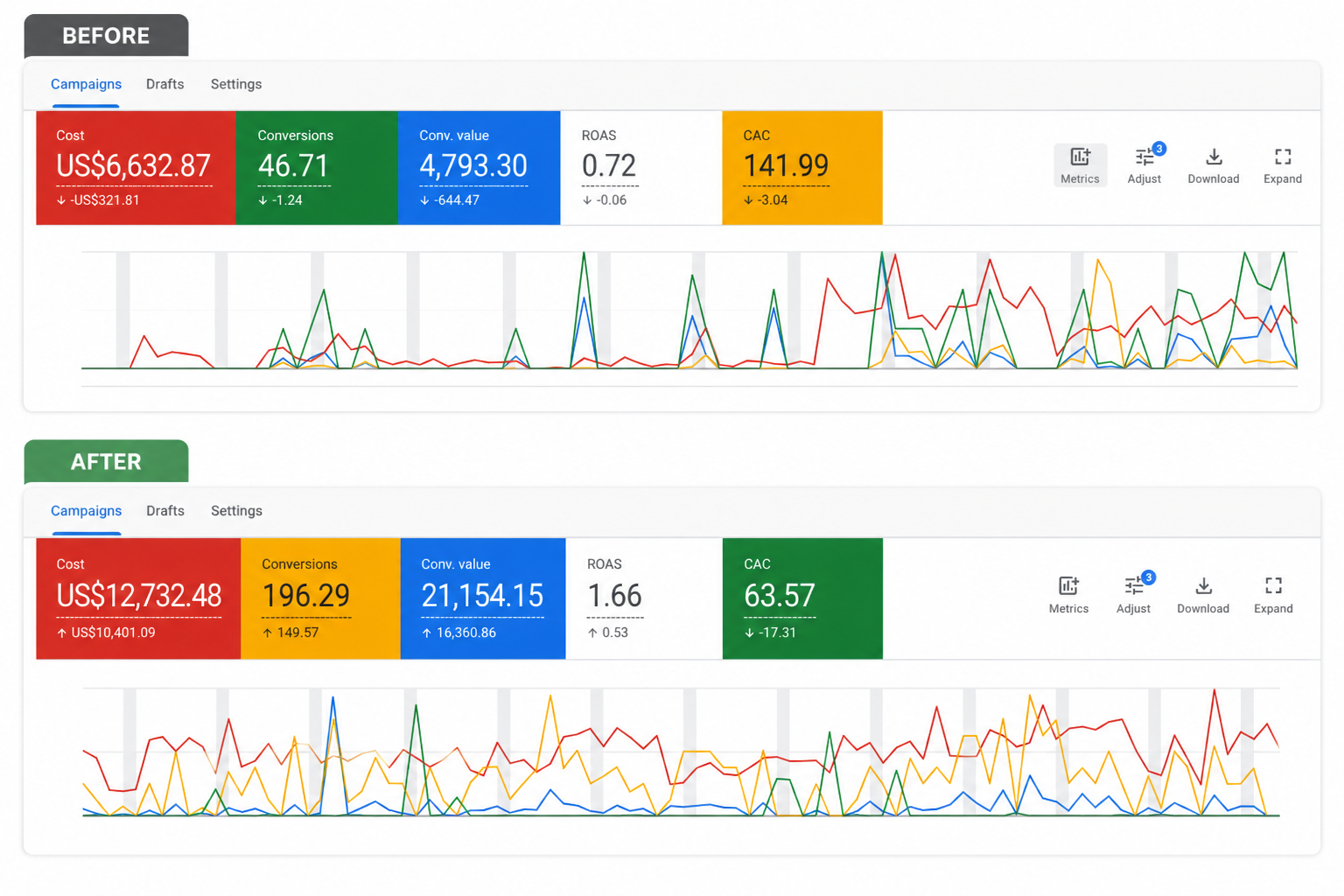Click the Conversions 196.29 orange card
The width and height of the screenshot is (1344, 896).
point(320,598)
